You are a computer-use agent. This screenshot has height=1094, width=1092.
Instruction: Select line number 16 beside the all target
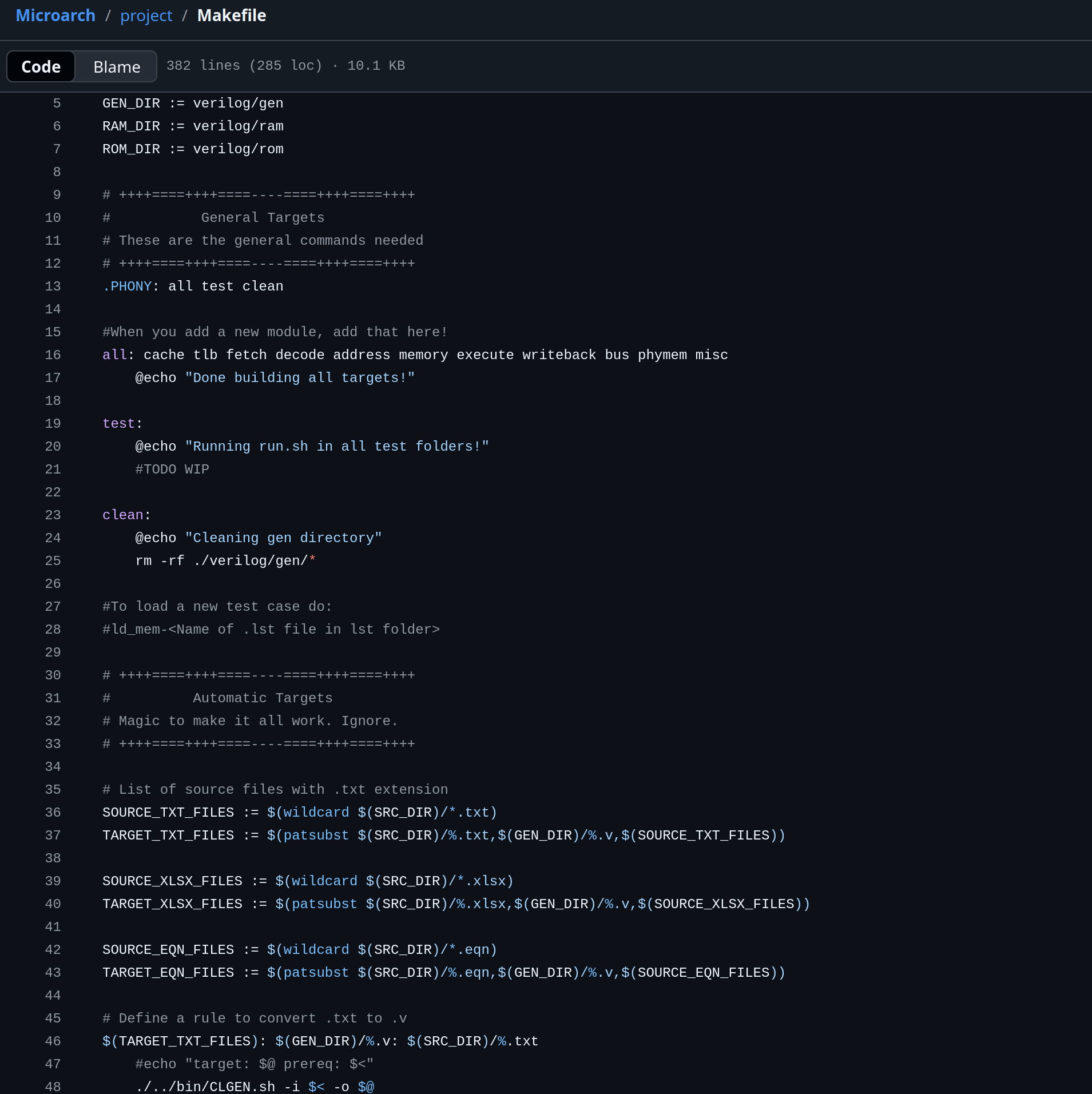click(x=53, y=355)
